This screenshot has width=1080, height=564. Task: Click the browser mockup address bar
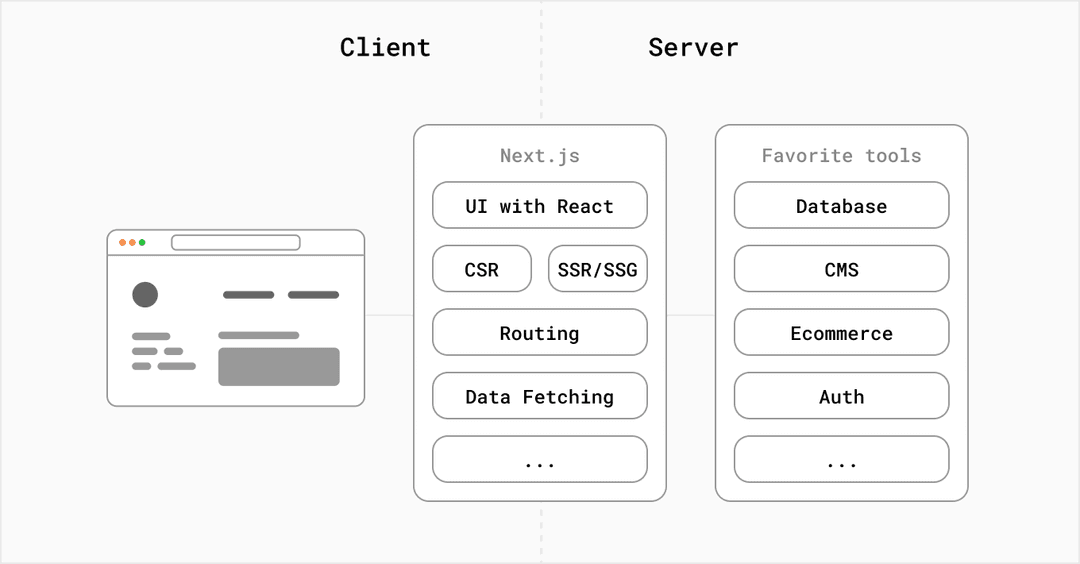click(236, 242)
